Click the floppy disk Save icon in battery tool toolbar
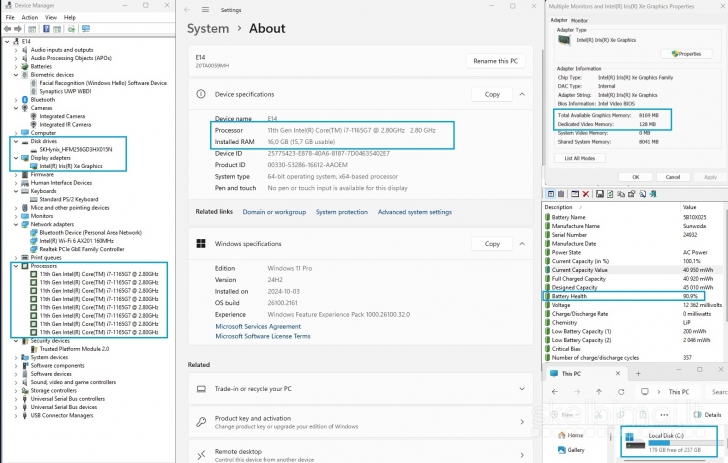 click(x=599, y=194)
